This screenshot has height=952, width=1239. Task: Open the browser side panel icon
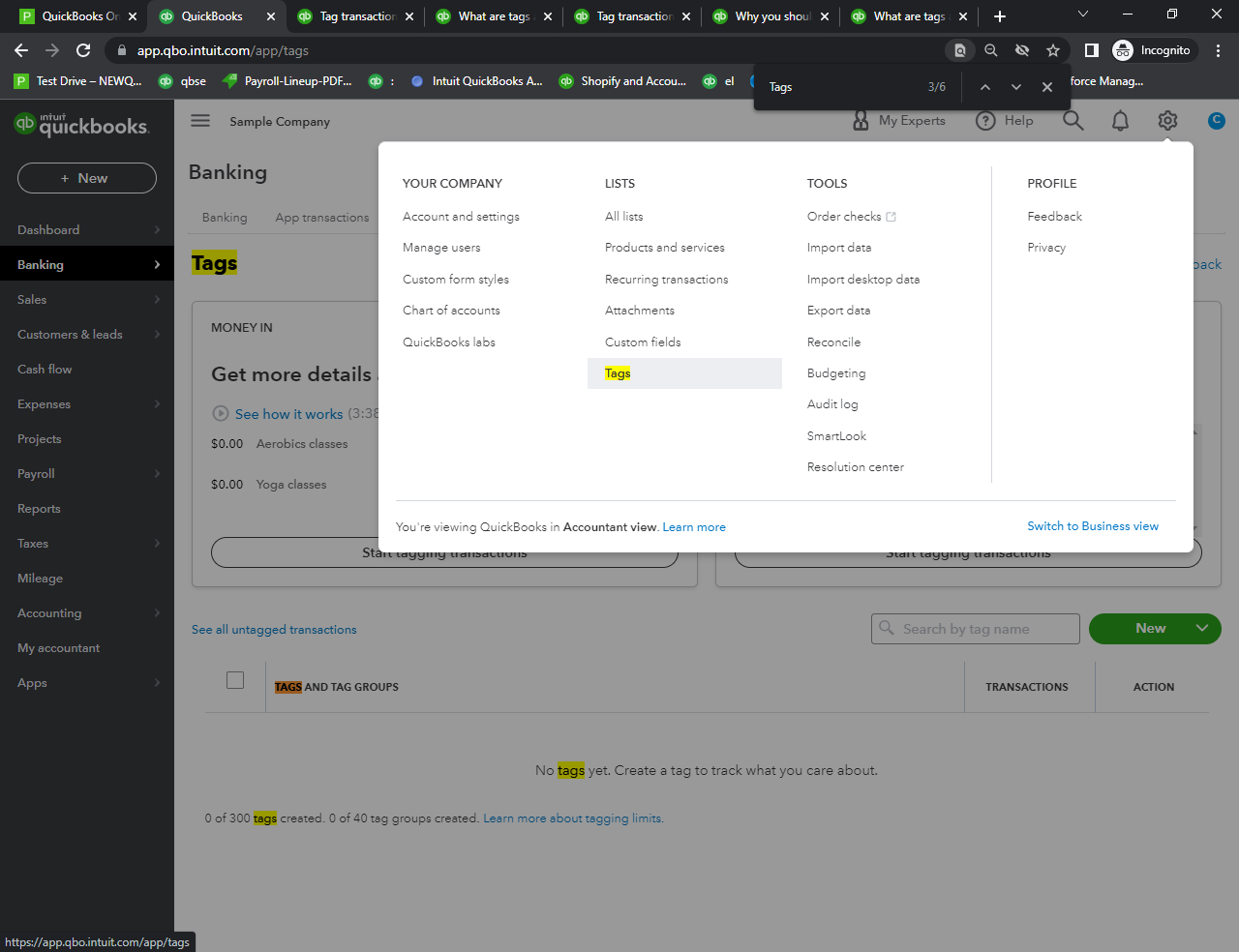pyautogui.click(x=1091, y=50)
